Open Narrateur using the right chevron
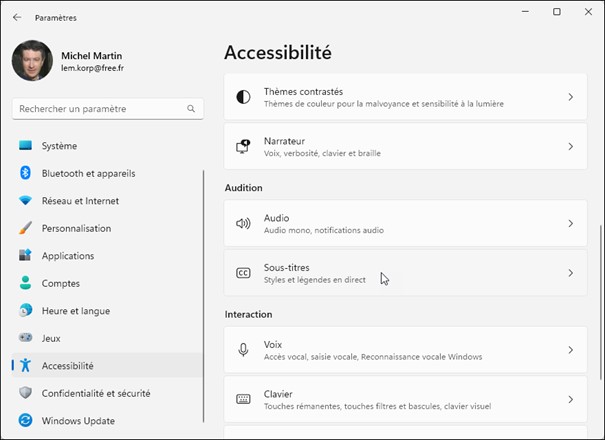 [x=570, y=147]
